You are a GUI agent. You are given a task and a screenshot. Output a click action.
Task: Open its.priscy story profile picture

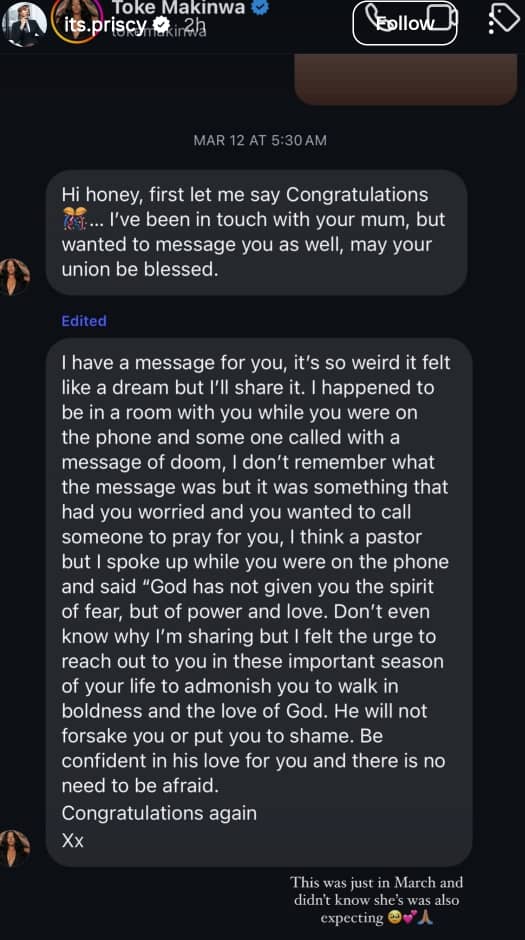coord(24,24)
